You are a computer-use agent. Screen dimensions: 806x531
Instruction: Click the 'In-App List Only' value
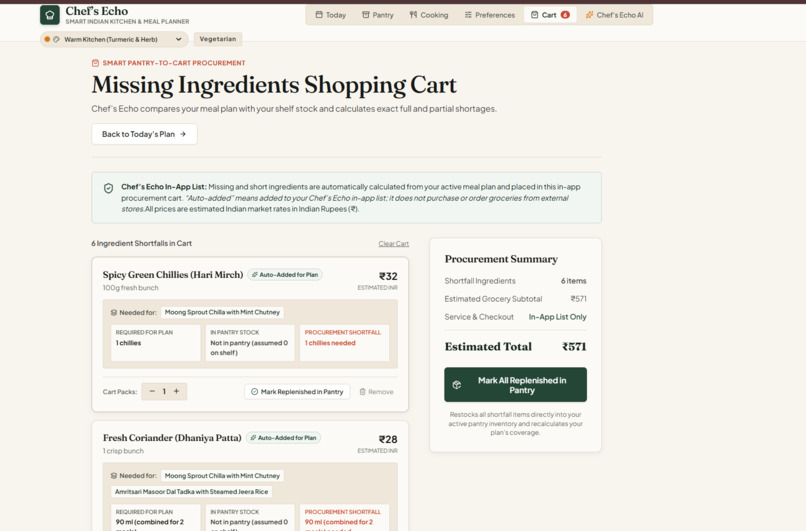pos(558,317)
